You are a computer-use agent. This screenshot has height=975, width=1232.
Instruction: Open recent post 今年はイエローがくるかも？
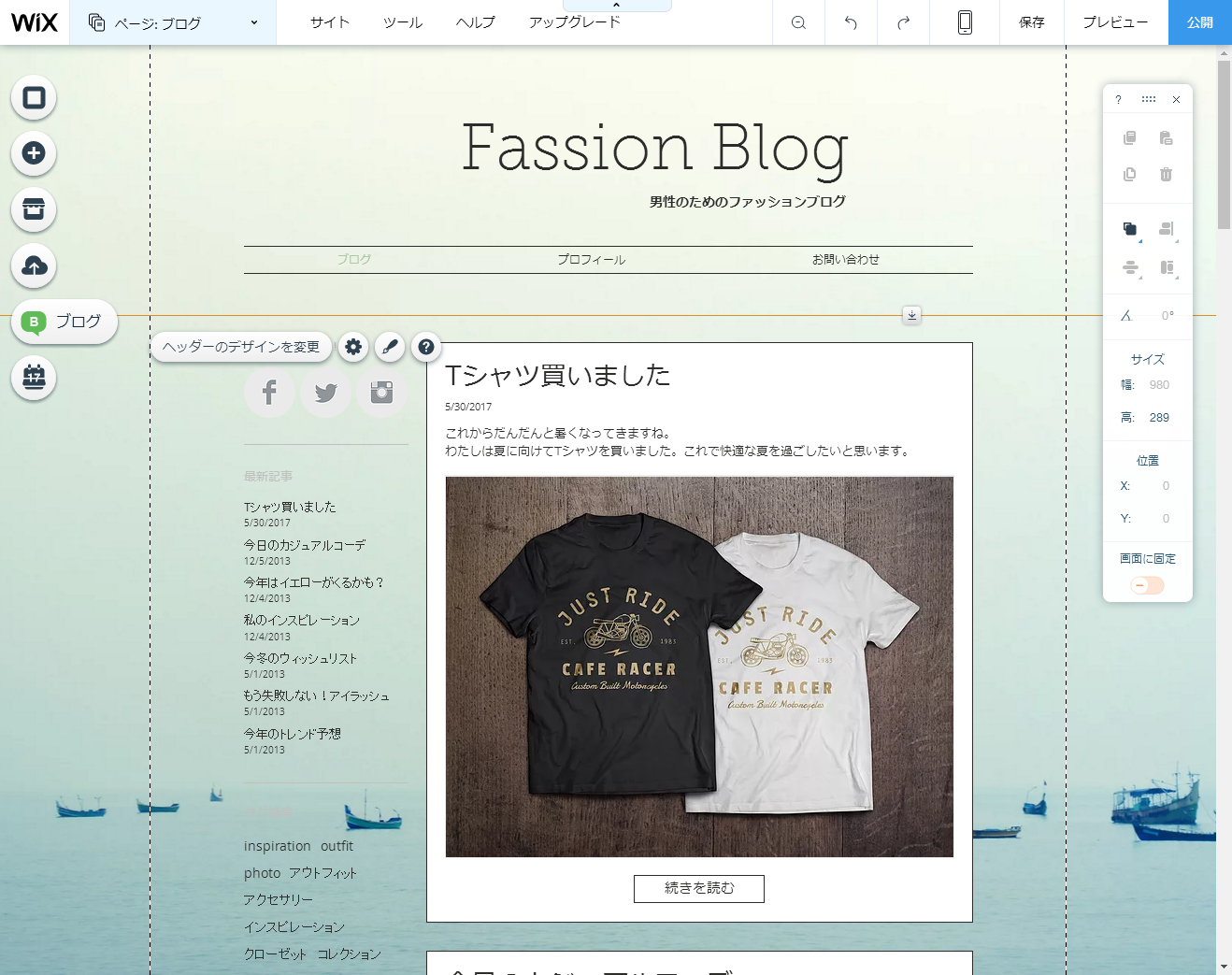pos(314,582)
